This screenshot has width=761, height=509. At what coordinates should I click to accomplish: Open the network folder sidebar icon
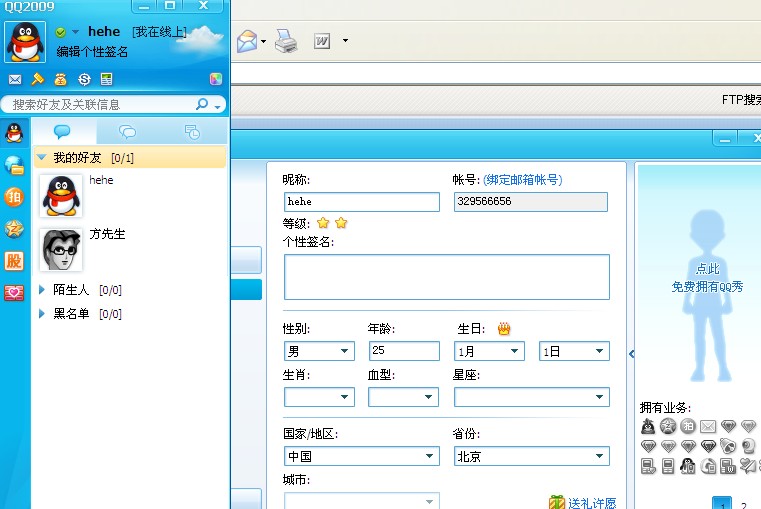14,165
